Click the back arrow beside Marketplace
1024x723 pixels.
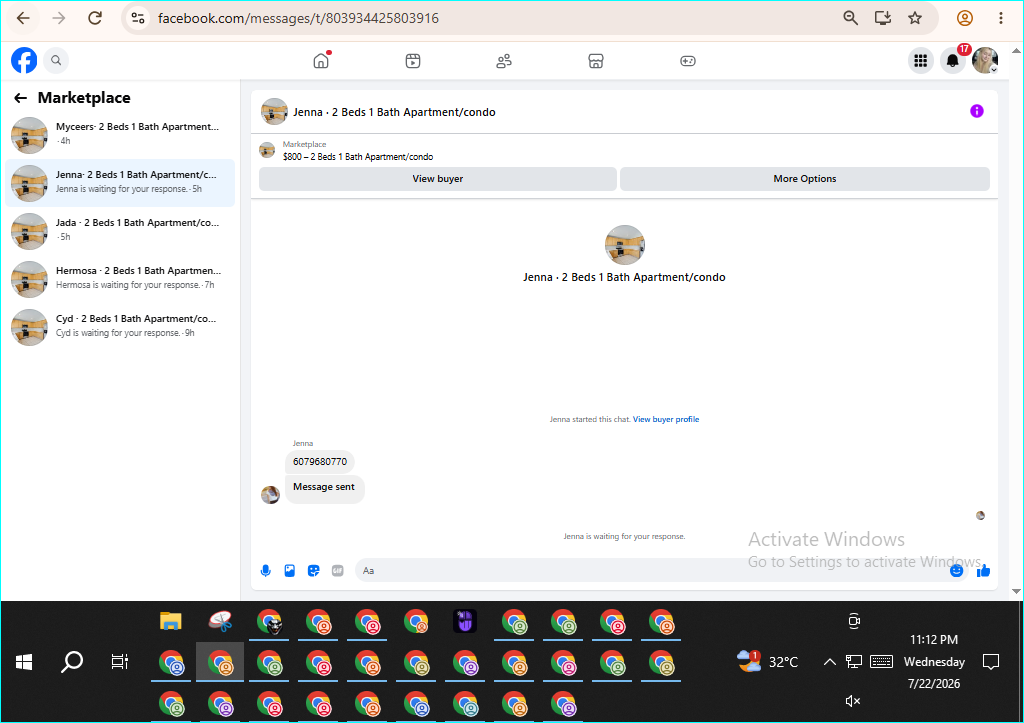tap(20, 98)
